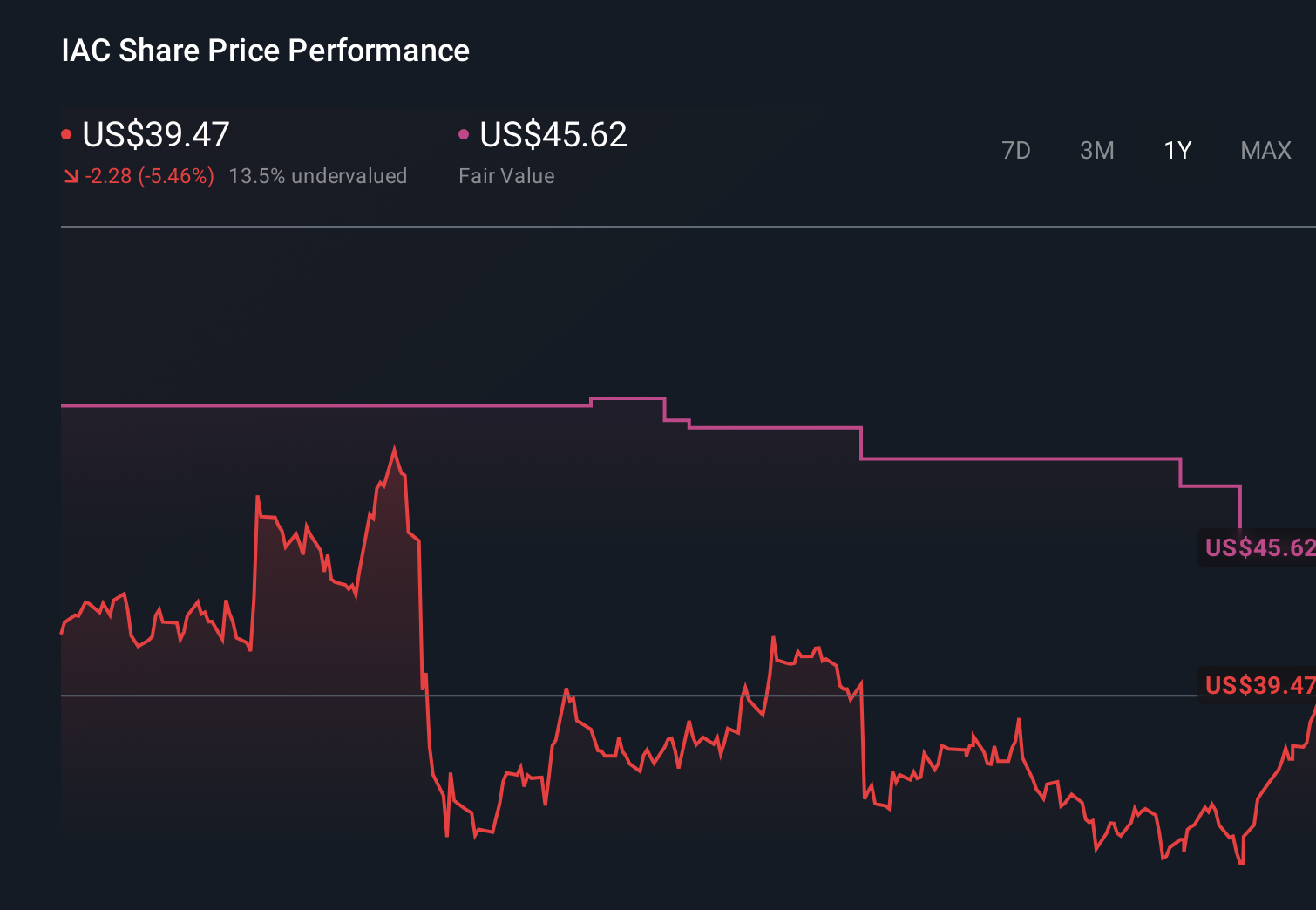Click the -2.28 (-5.46%) change indicator
Viewport: 1316px width, 910px height.
(149, 175)
